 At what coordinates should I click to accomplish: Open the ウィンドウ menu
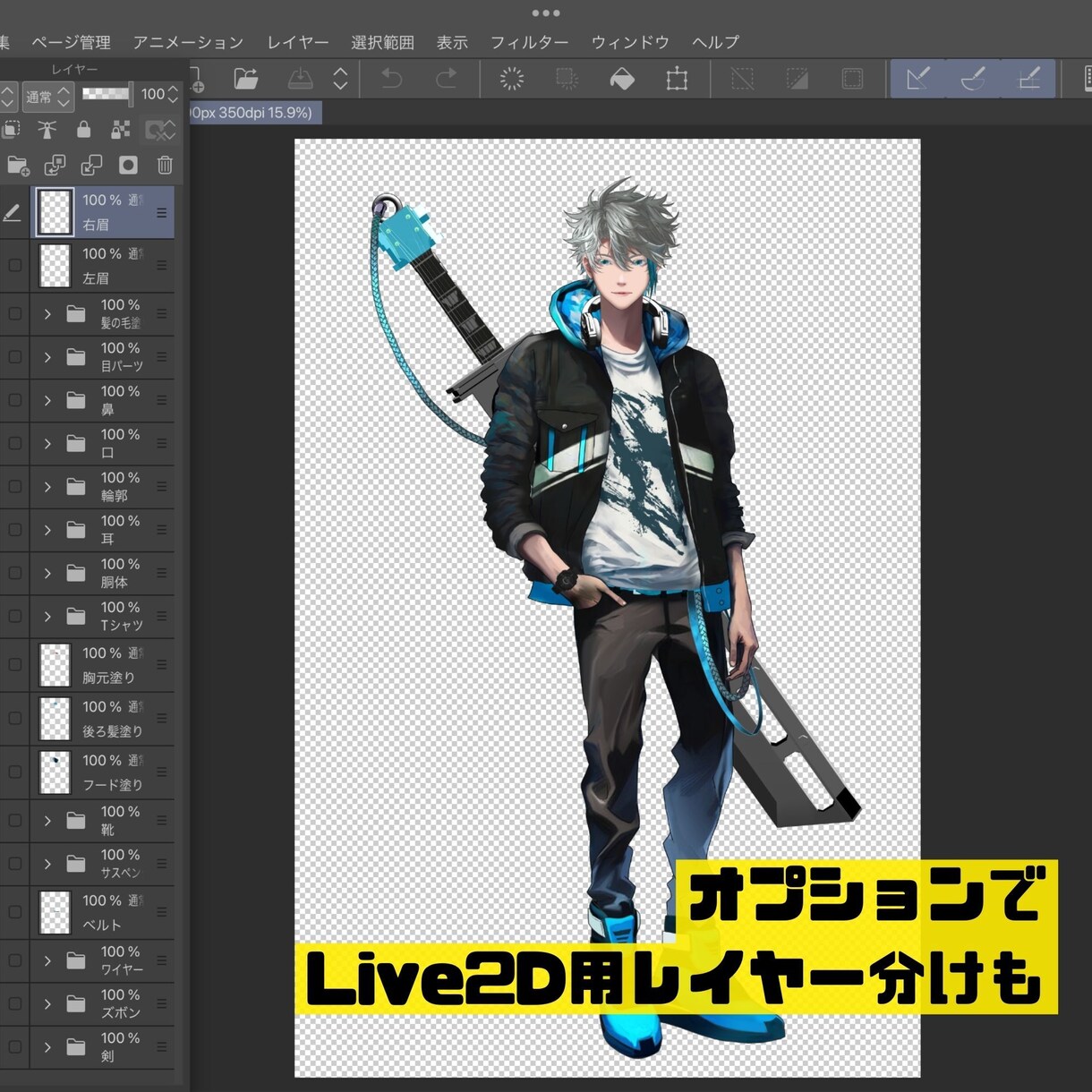[x=630, y=42]
